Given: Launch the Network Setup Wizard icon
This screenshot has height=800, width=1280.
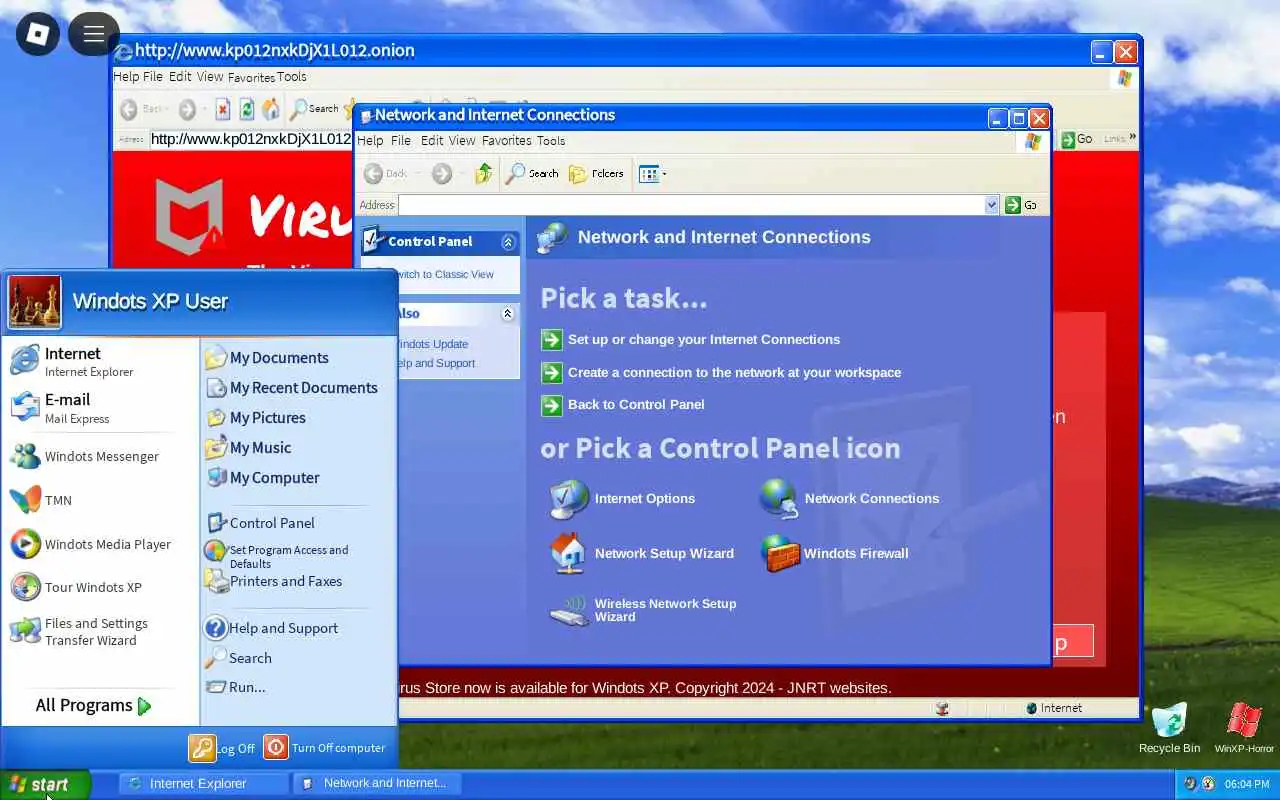Looking at the screenshot, I should click(x=642, y=553).
